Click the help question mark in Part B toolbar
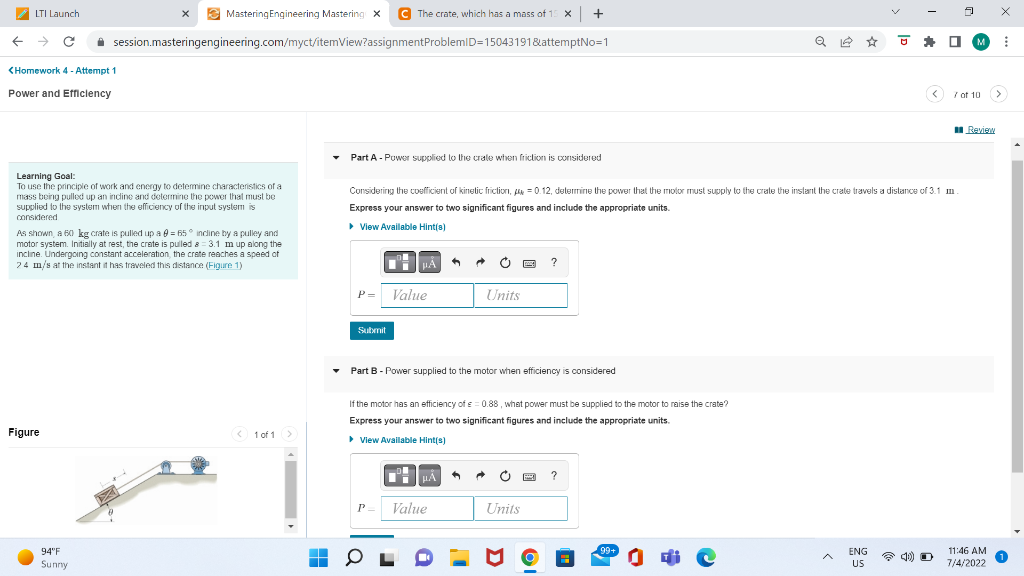Viewport: 1024px width, 576px height. click(x=554, y=475)
